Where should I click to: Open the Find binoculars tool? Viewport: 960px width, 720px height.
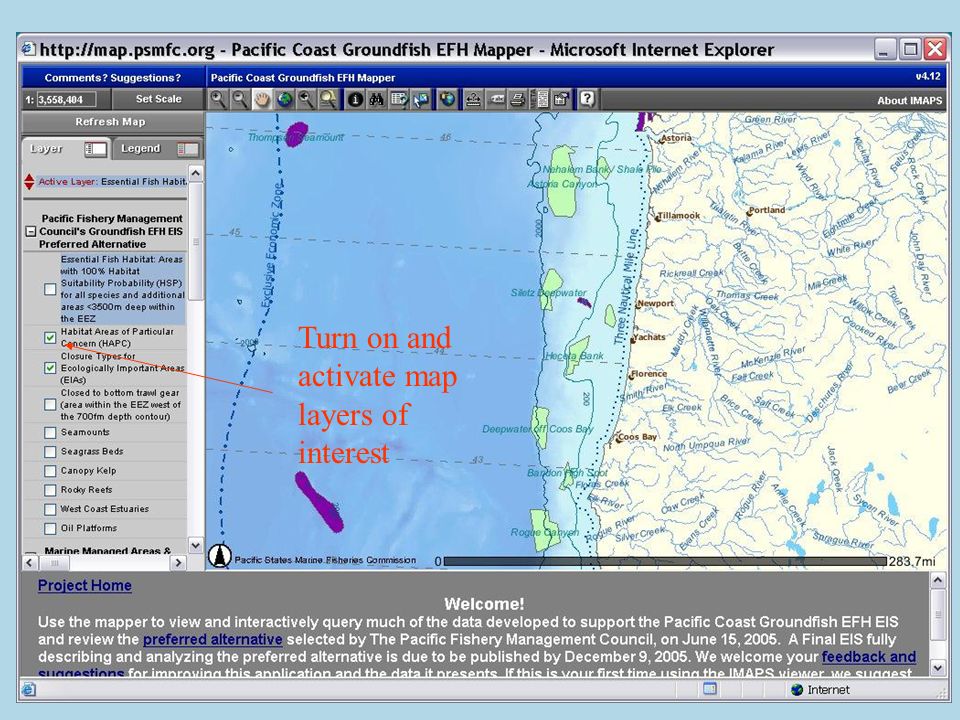tap(377, 99)
